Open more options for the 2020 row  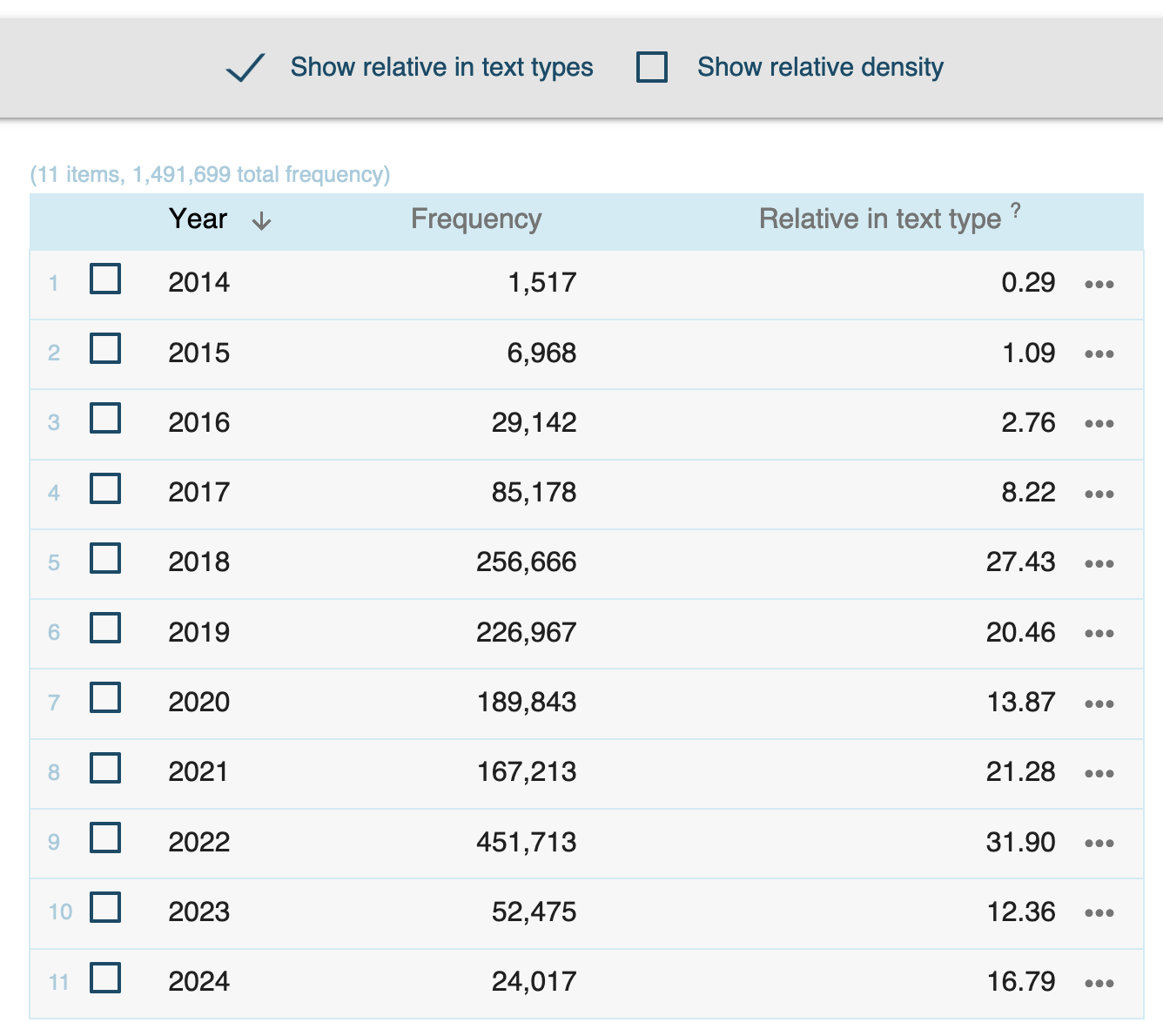click(1099, 703)
